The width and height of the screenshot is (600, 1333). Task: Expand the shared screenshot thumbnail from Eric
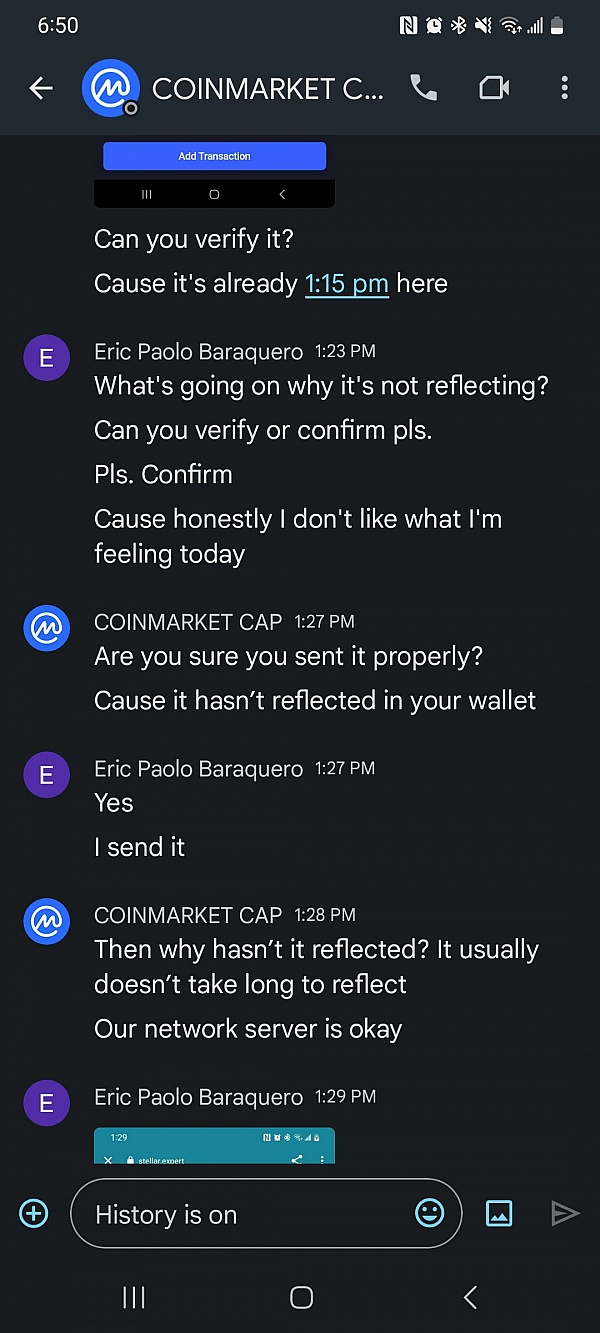[x=214, y=1147]
